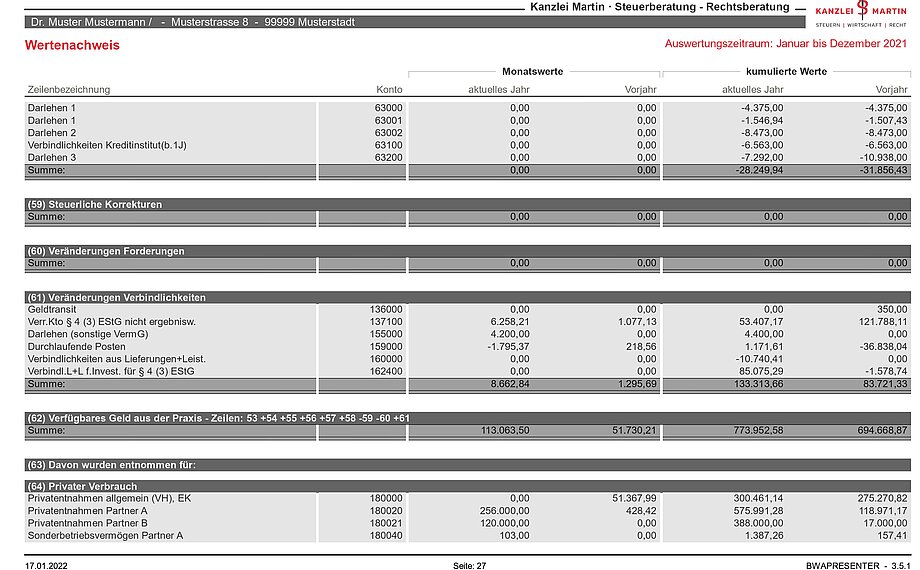Click the Kanzlei Martin logo

point(860,14)
